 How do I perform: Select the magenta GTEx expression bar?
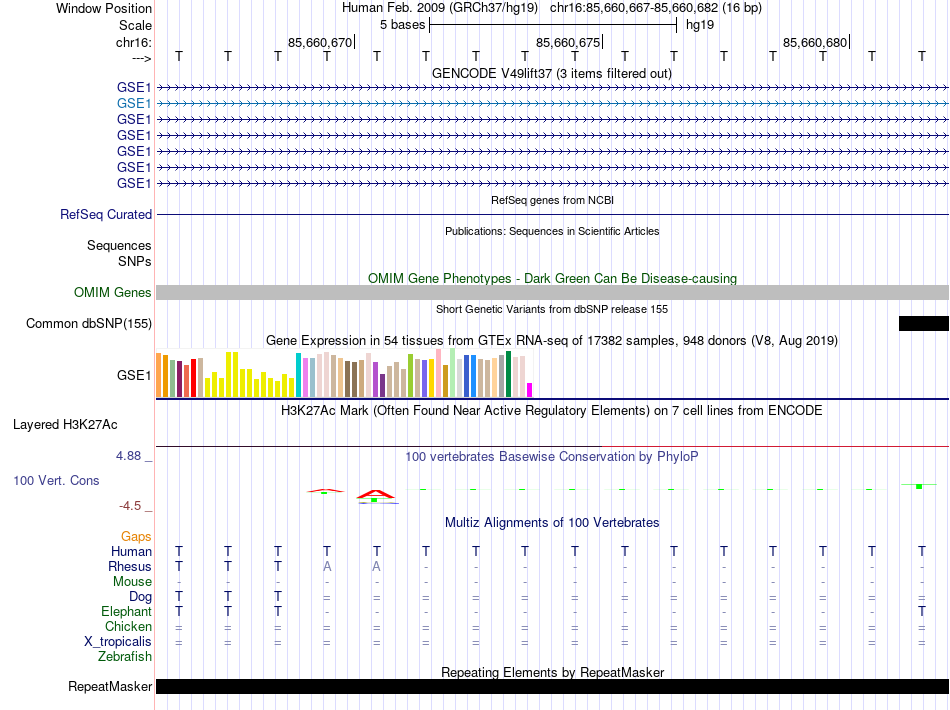[530, 390]
